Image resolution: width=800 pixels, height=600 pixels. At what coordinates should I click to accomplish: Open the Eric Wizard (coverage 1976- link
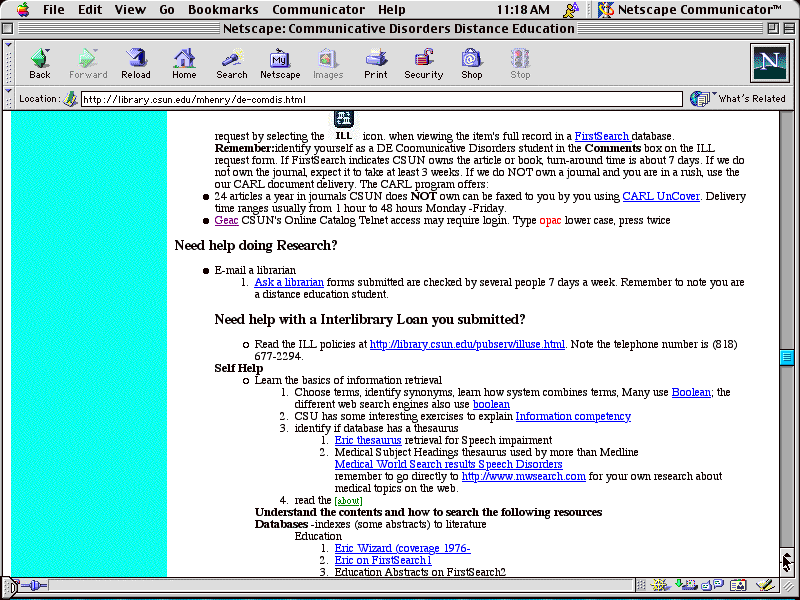pyautogui.click(x=403, y=548)
